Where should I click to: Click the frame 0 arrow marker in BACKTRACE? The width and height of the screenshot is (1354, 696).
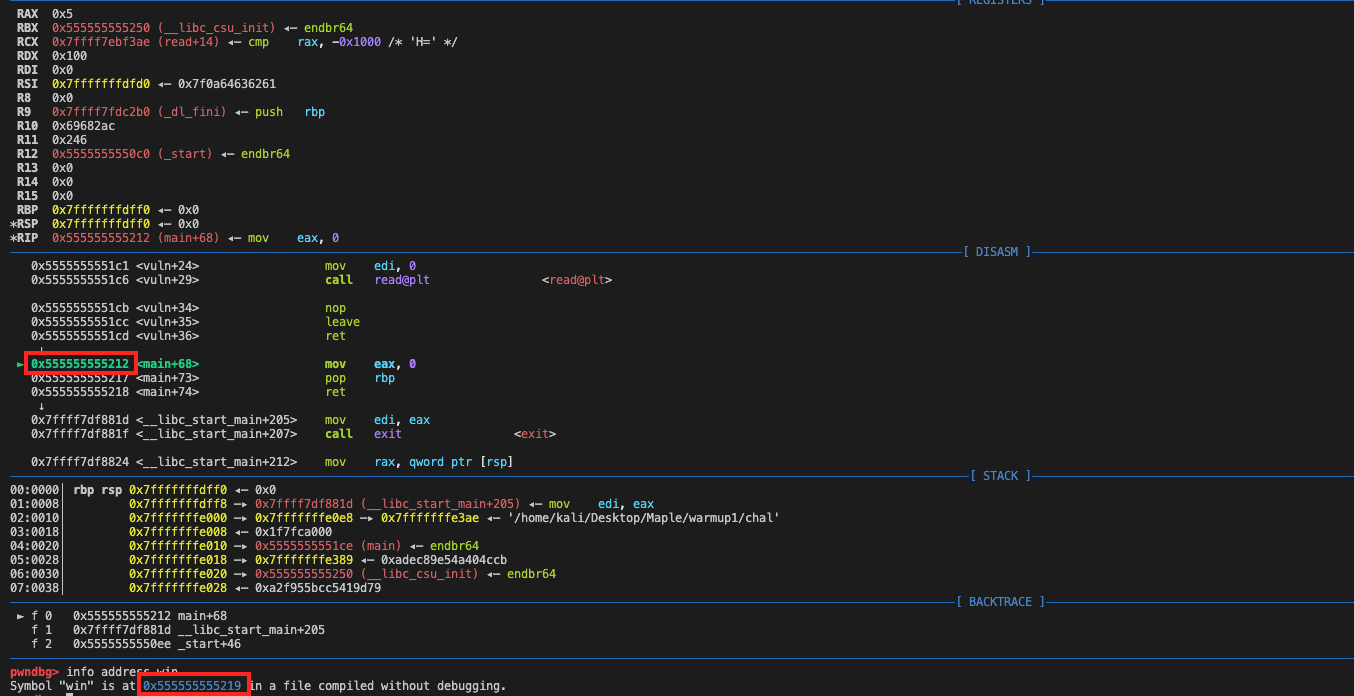pyautogui.click(x=21, y=616)
